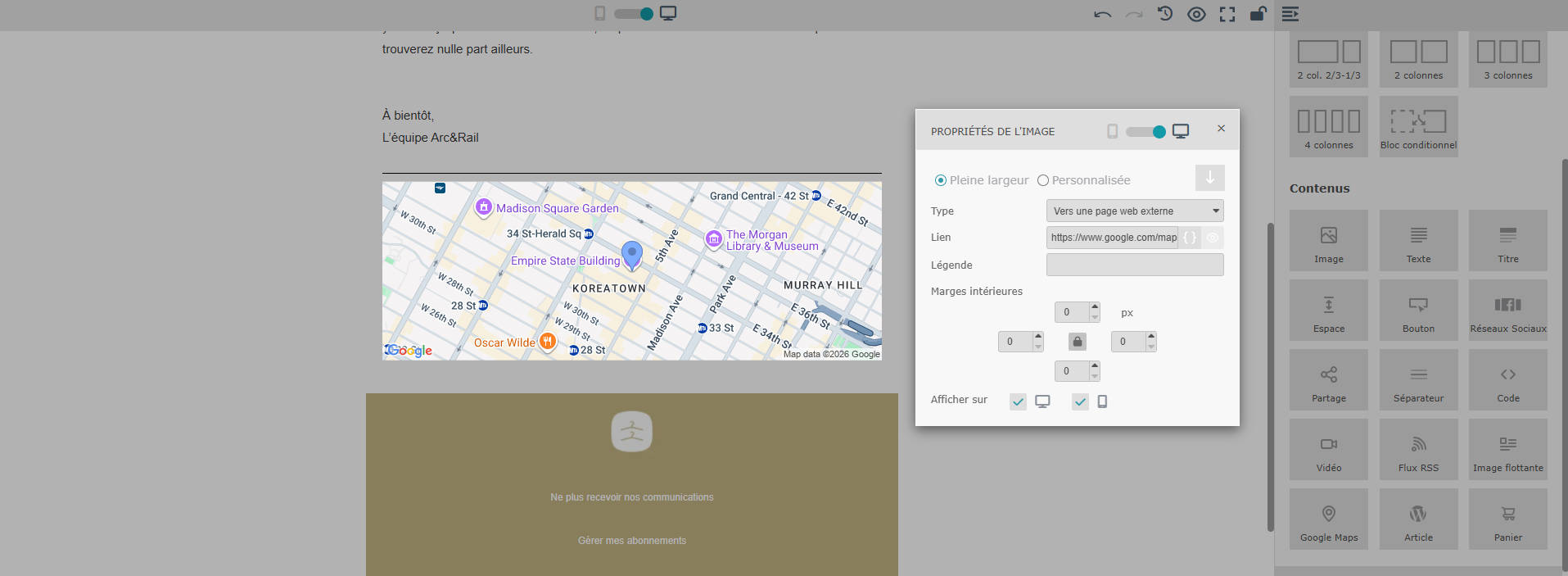Screen dimensions: 1568x576
Task: Open the Type dropdown list
Action: (1134, 211)
